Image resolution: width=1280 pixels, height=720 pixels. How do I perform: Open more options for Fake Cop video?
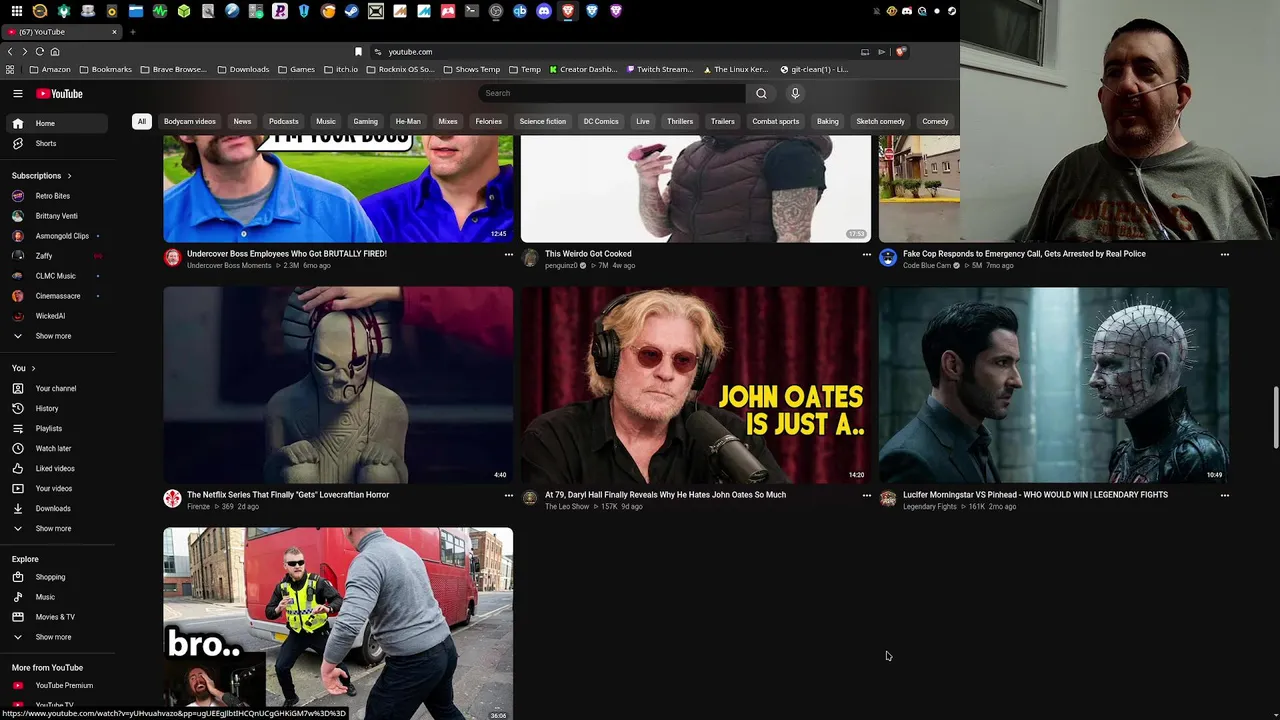coord(1224,254)
